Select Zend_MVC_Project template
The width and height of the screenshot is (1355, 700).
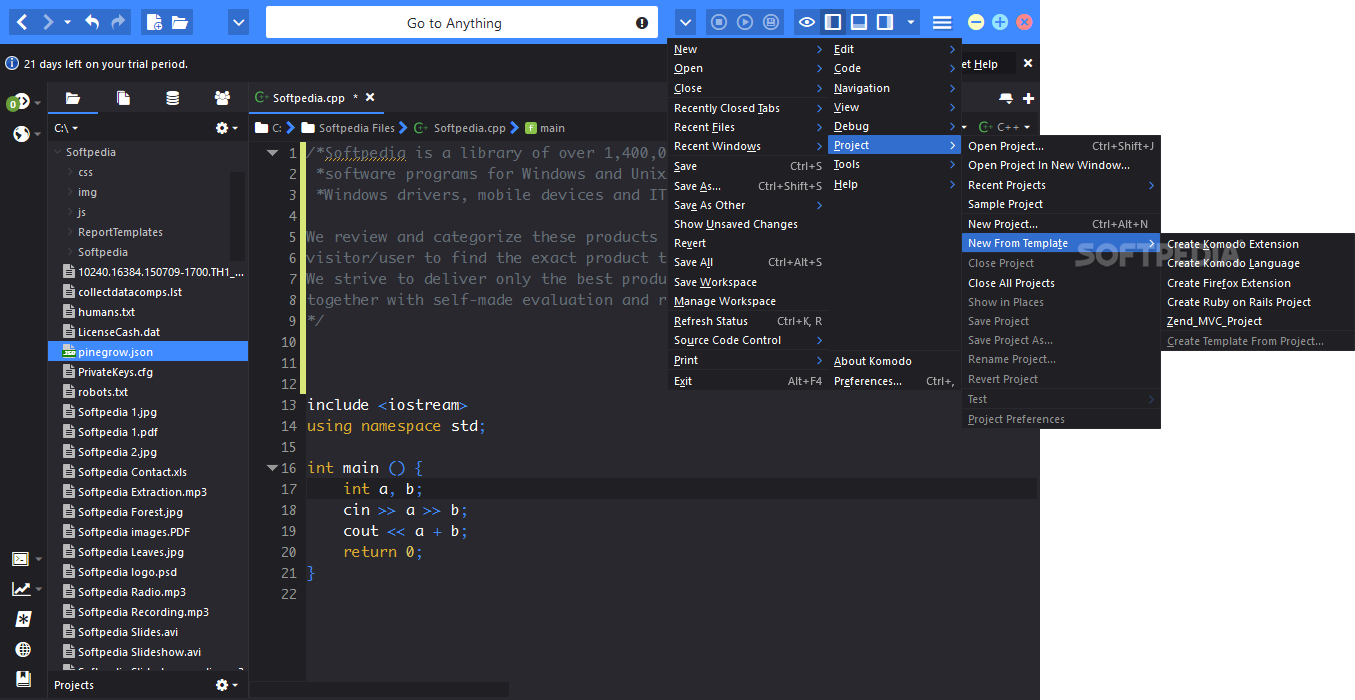point(1214,321)
